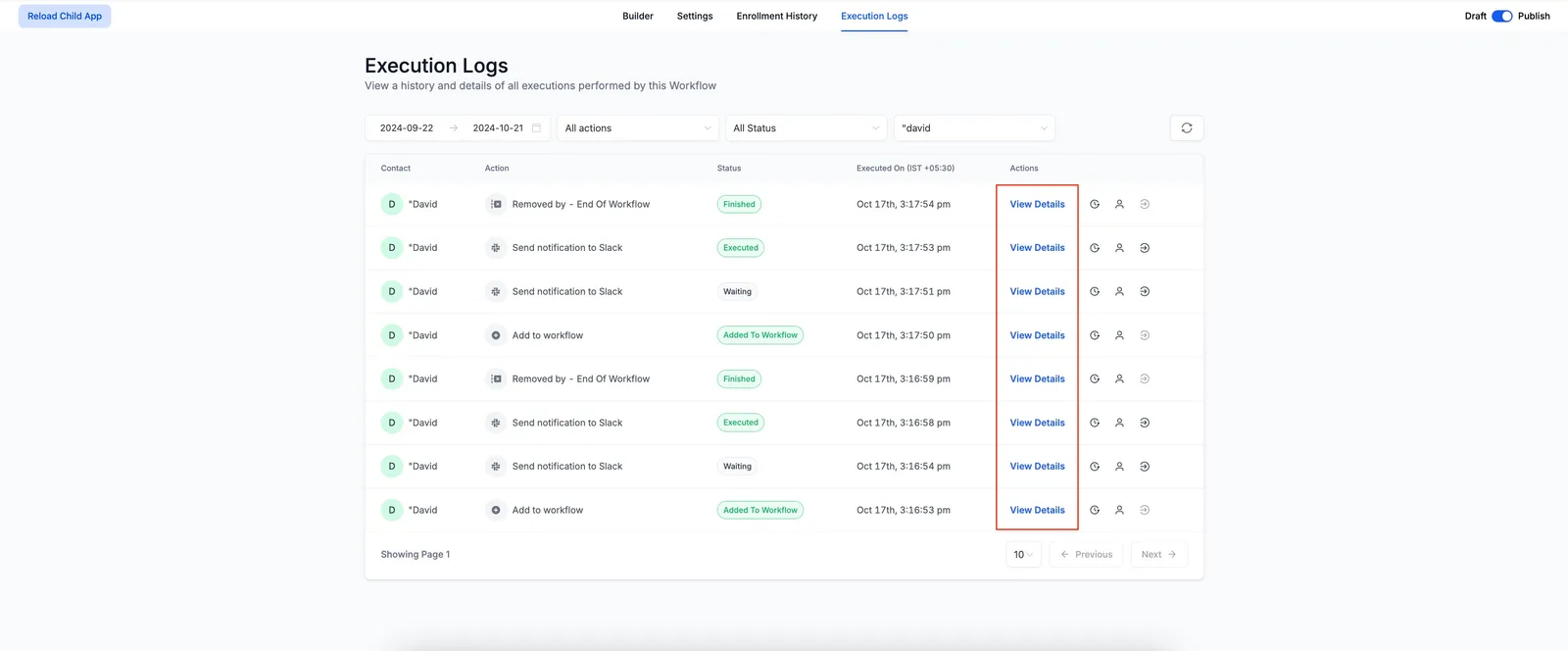Viewport: 1568px width, 651px height.
Task: Click clock history icon in 3:16:53 pm row
Action: pos(1095,510)
